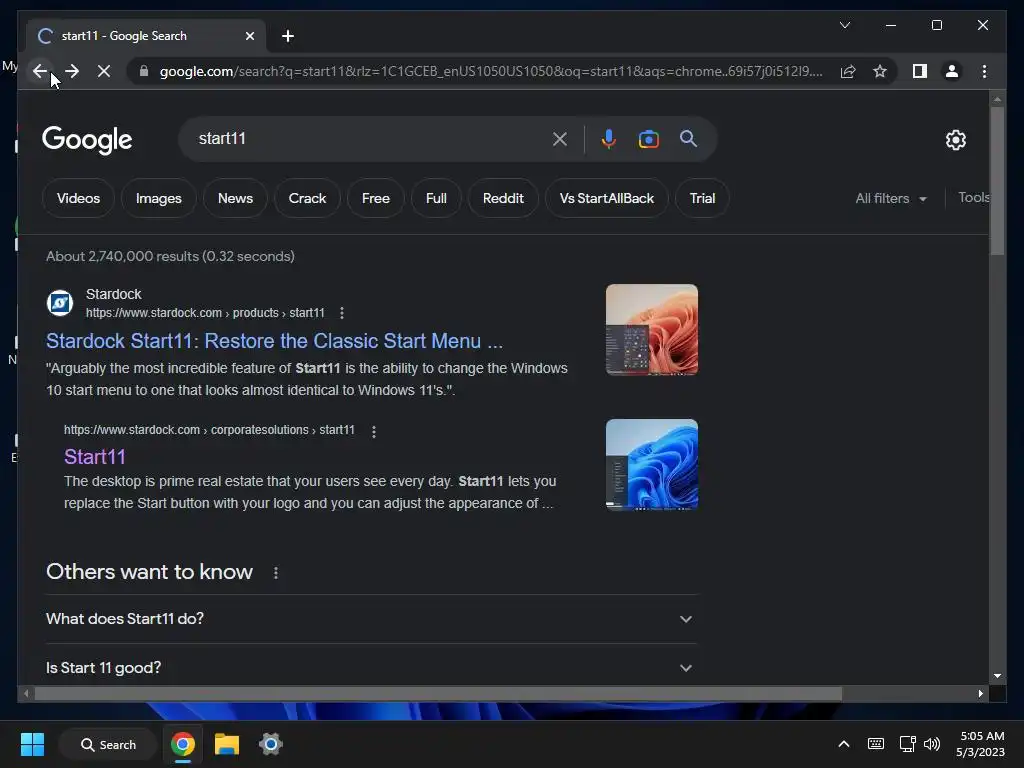Open more options for the corporatesolutions result
The image size is (1024, 768).
(x=374, y=432)
